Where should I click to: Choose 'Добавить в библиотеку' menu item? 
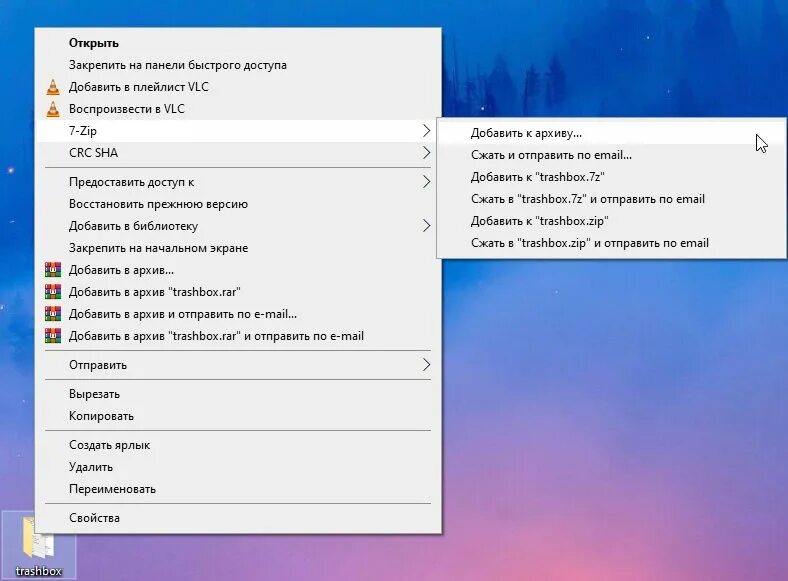click(238, 226)
